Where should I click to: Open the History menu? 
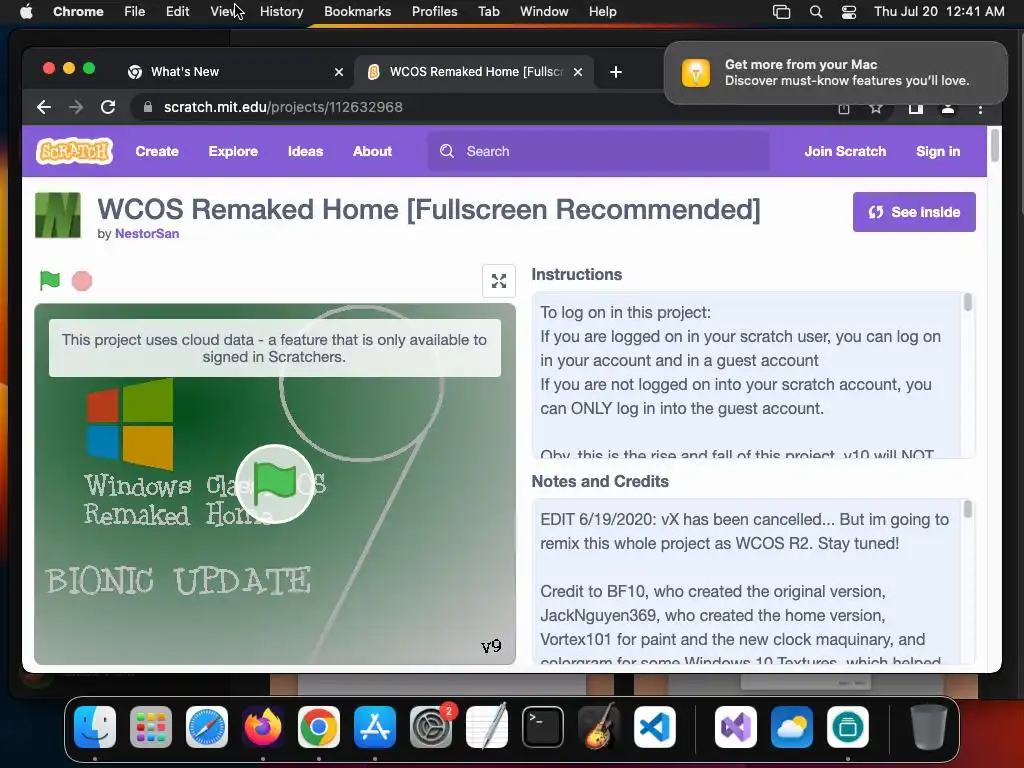pos(281,11)
